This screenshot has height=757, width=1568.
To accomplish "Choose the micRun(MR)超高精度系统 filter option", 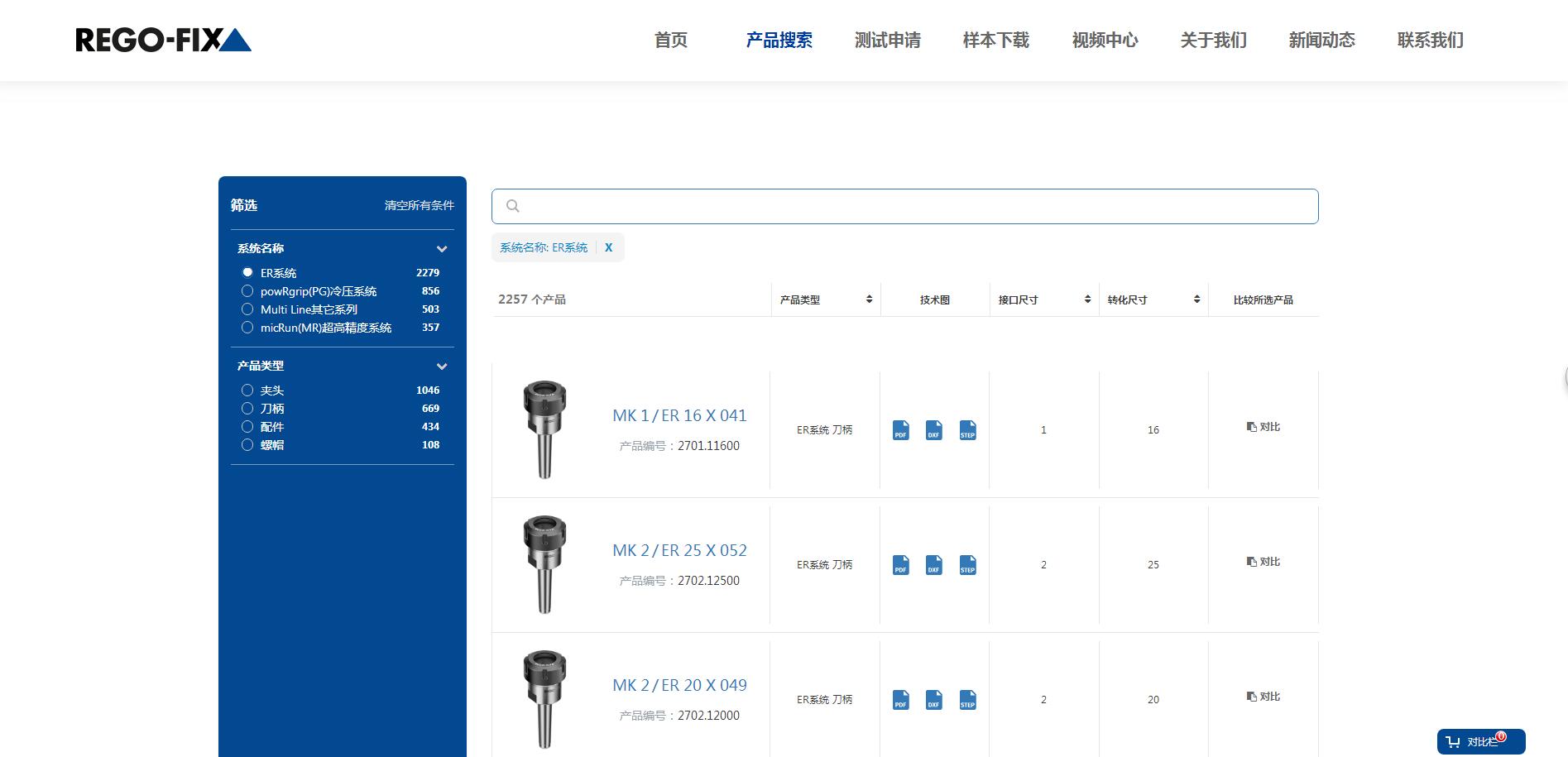I will 247,328.
